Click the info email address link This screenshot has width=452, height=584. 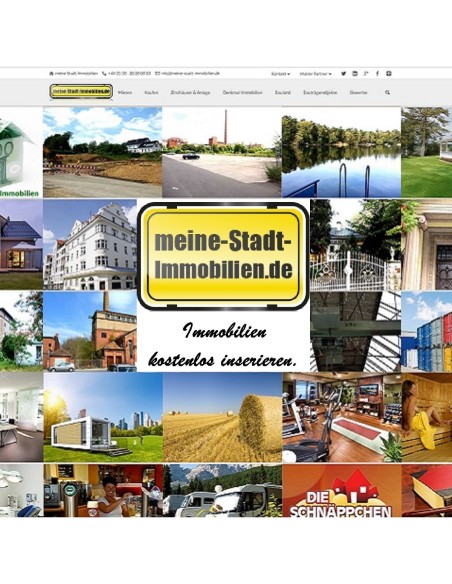pos(190,74)
